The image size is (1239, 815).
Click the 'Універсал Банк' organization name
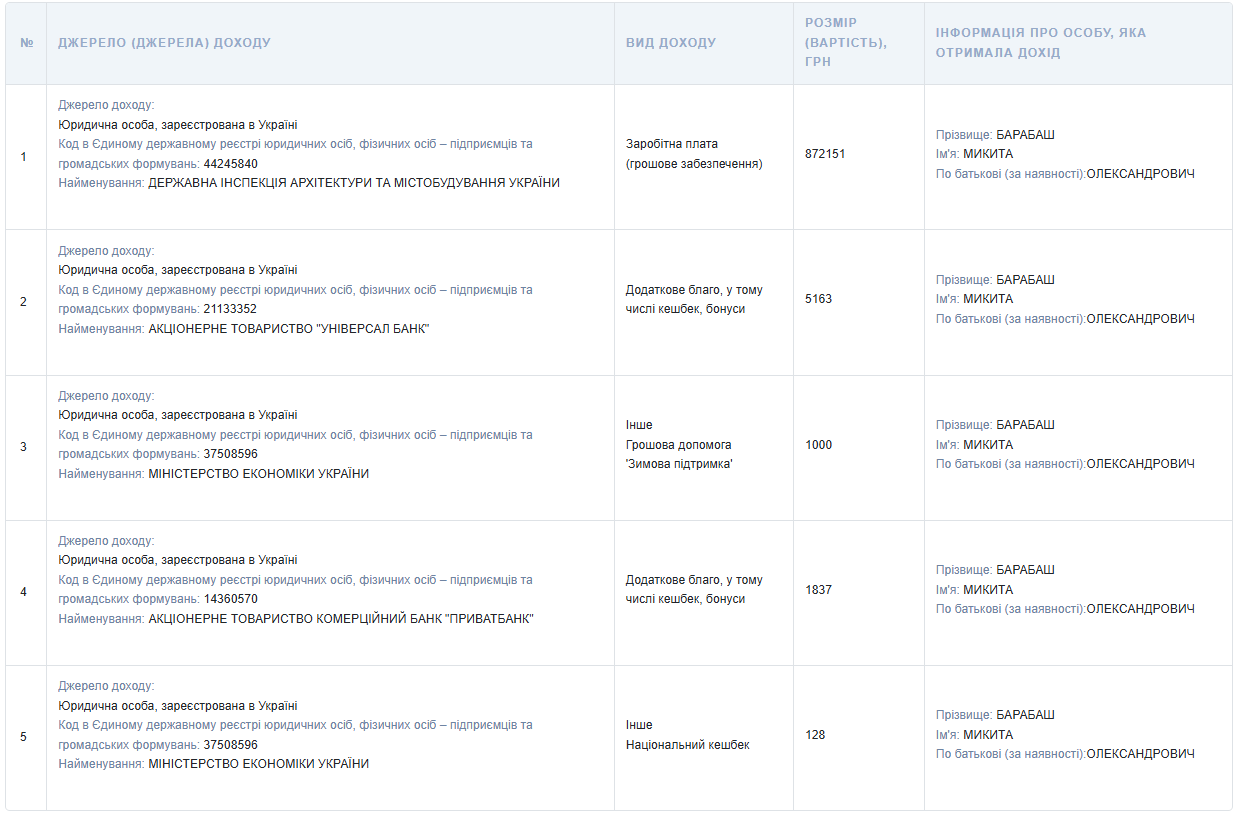288,329
